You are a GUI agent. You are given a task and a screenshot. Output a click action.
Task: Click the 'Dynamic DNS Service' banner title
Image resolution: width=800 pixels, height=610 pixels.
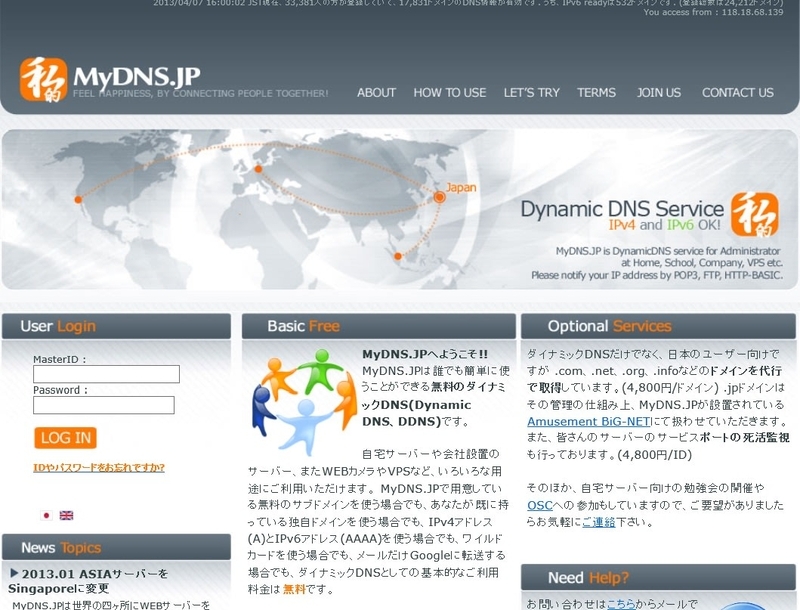coord(622,209)
